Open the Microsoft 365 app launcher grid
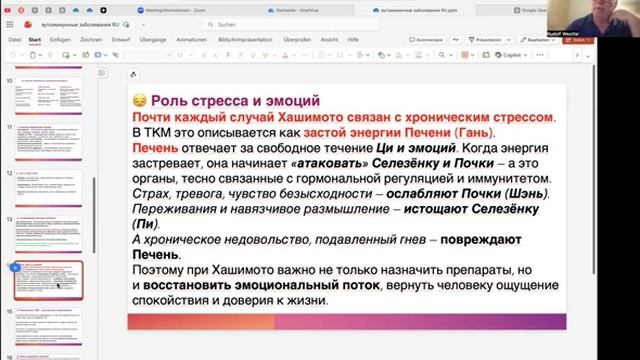The width and height of the screenshot is (640, 360). (x=9, y=24)
